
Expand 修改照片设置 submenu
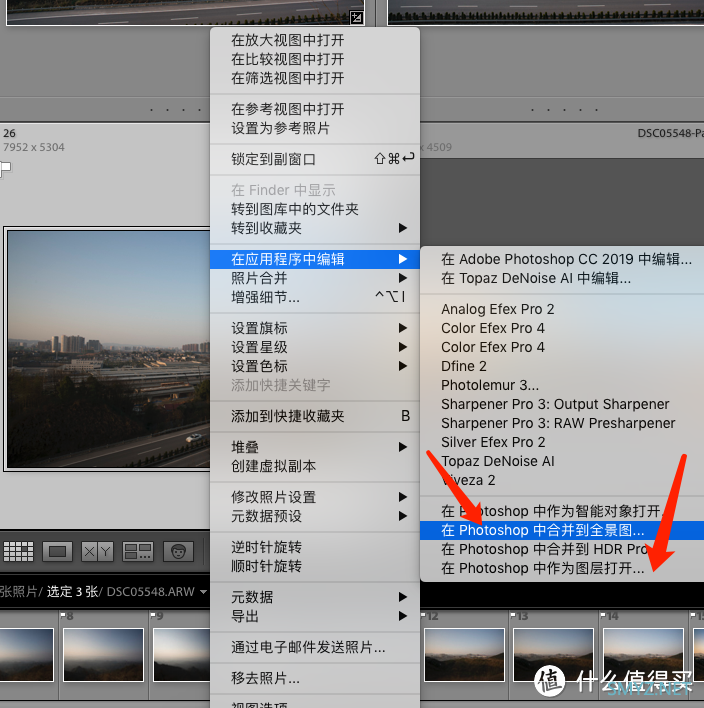pos(315,497)
